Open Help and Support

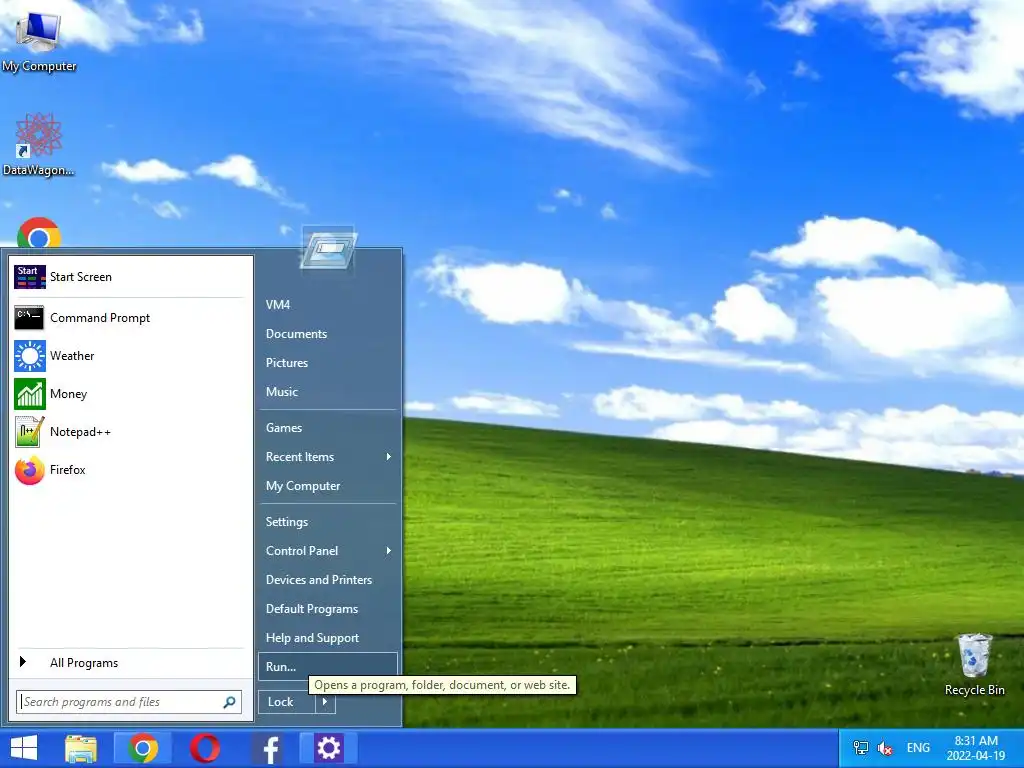coord(312,638)
